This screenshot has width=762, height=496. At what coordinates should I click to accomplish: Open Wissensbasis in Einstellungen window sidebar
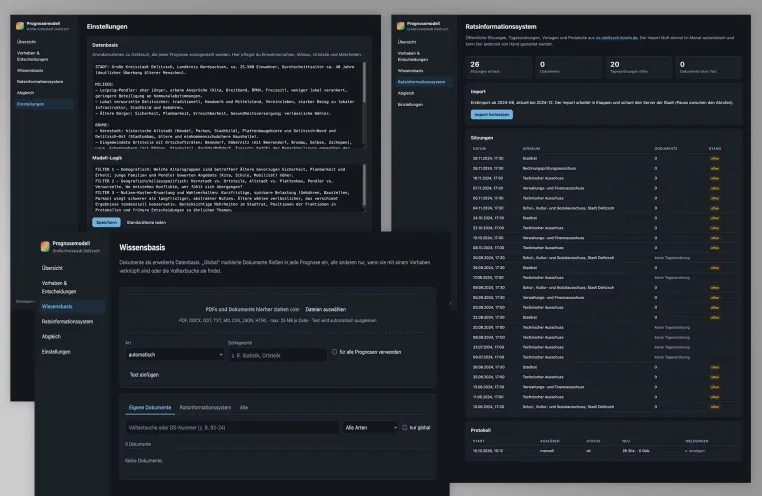point(30,70)
